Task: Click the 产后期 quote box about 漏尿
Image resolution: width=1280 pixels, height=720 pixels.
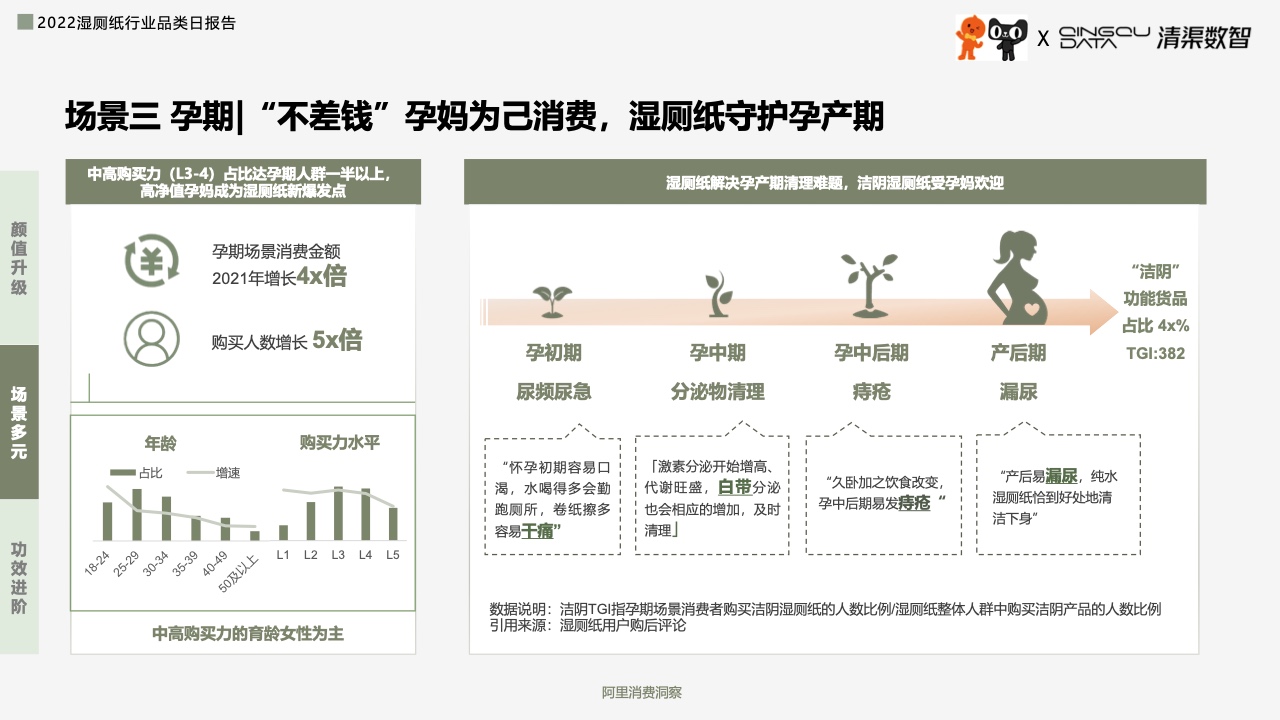Action: tap(1058, 495)
